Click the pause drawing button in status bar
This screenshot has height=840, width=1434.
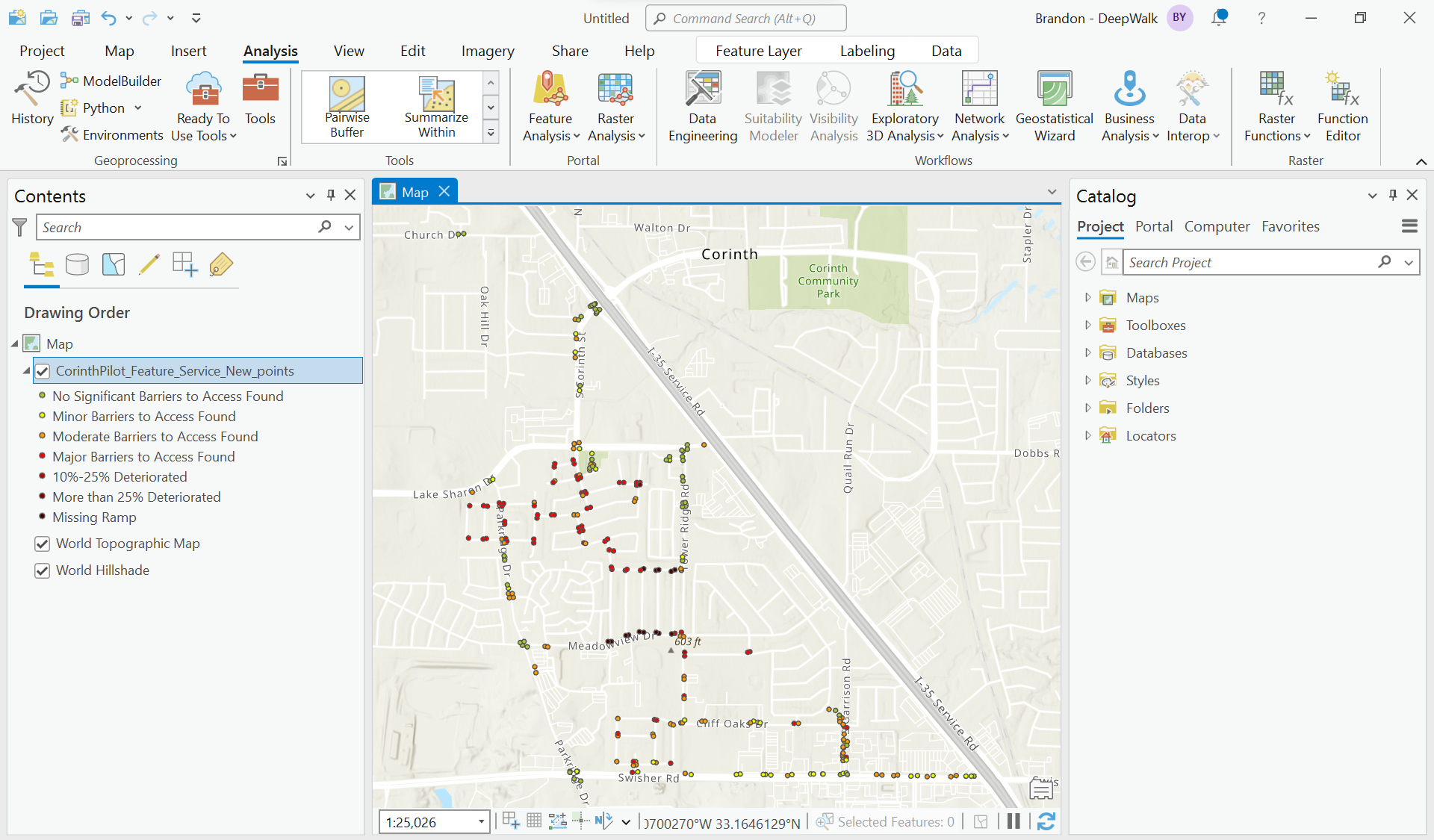(1013, 821)
